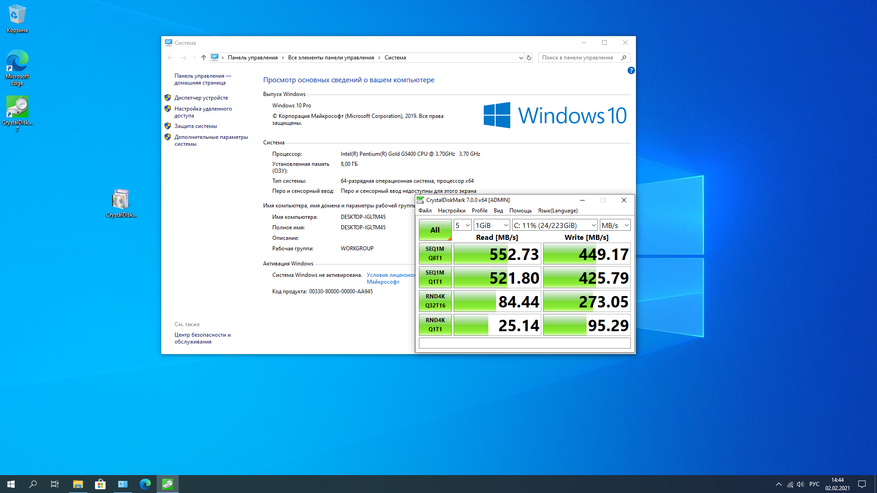The width and height of the screenshot is (877, 493).
Task: Open advanced system settings link
Action: click(x=210, y=140)
